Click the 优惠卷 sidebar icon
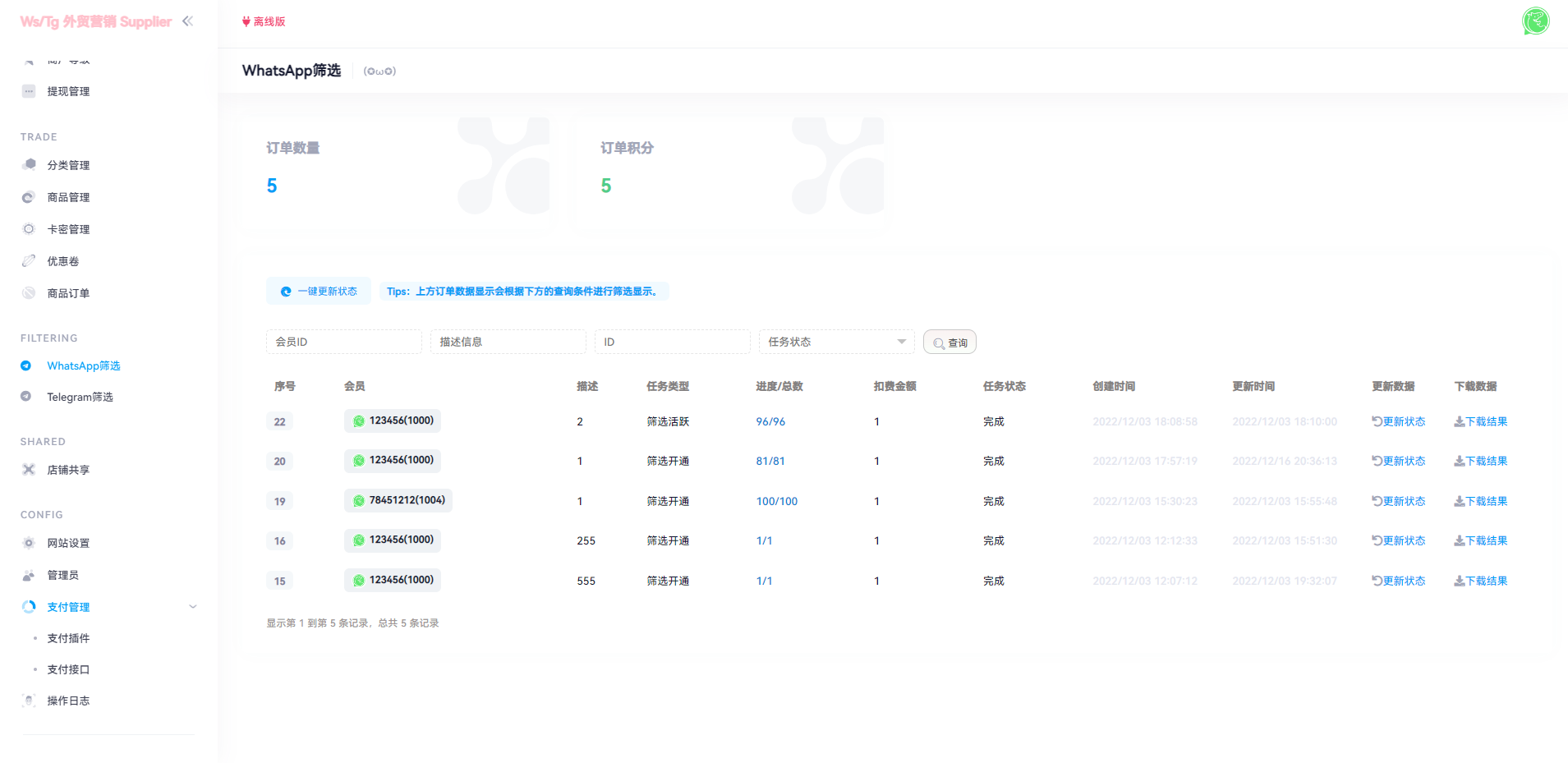The height and width of the screenshot is (763, 1568). coord(29,261)
